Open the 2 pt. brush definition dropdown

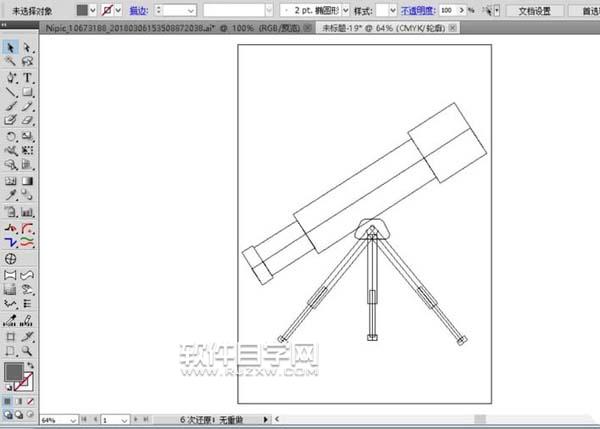[x=346, y=11]
